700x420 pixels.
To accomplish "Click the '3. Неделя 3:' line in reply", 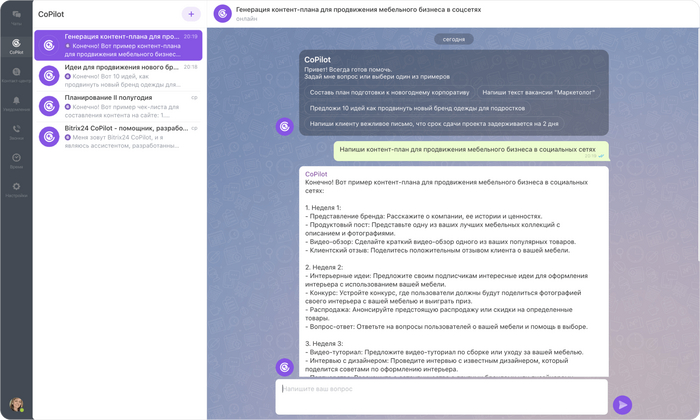I will coord(324,344).
